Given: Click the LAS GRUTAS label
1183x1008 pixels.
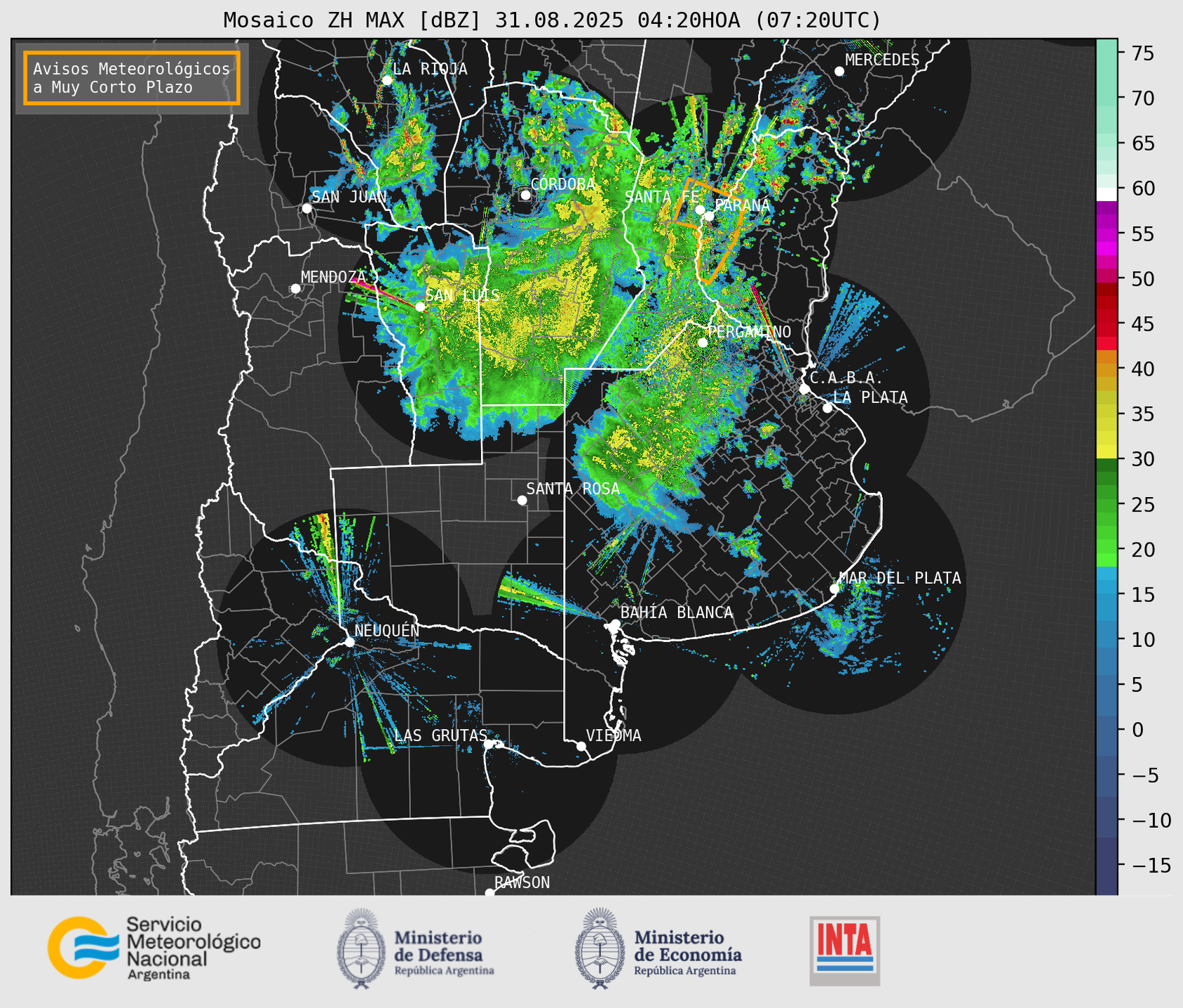Looking at the screenshot, I should click(x=440, y=736).
